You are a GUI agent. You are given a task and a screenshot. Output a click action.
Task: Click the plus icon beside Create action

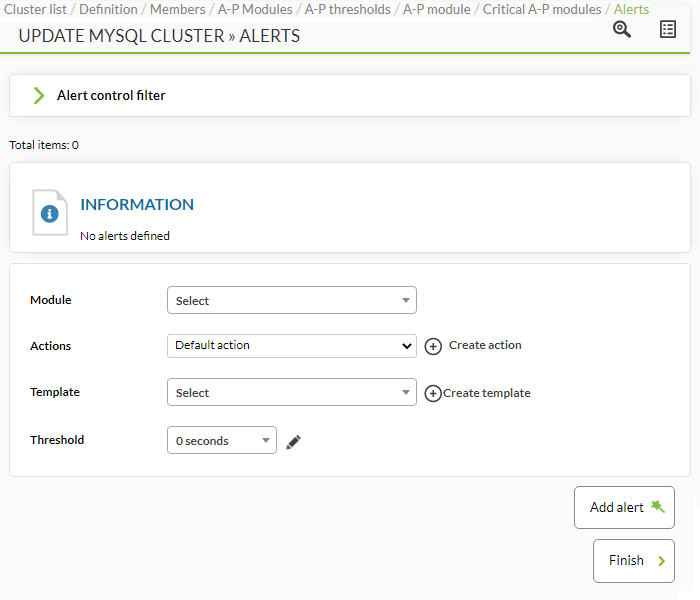tap(433, 346)
